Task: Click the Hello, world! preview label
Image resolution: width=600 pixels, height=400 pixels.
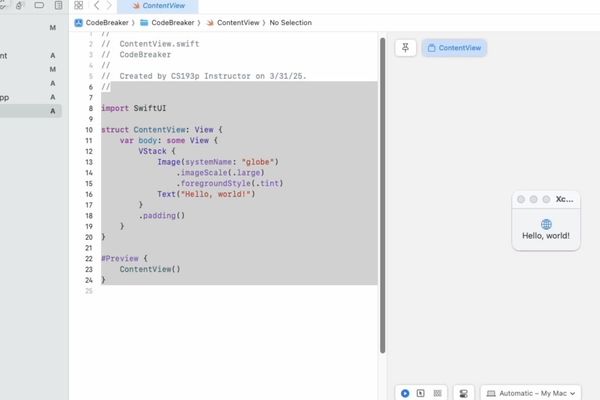Action: tap(546, 236)
